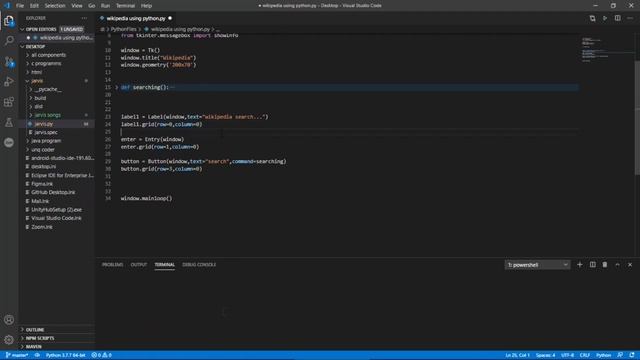Open the Help menu
Viewport: 640px width, 360px height.
(146, 6)
